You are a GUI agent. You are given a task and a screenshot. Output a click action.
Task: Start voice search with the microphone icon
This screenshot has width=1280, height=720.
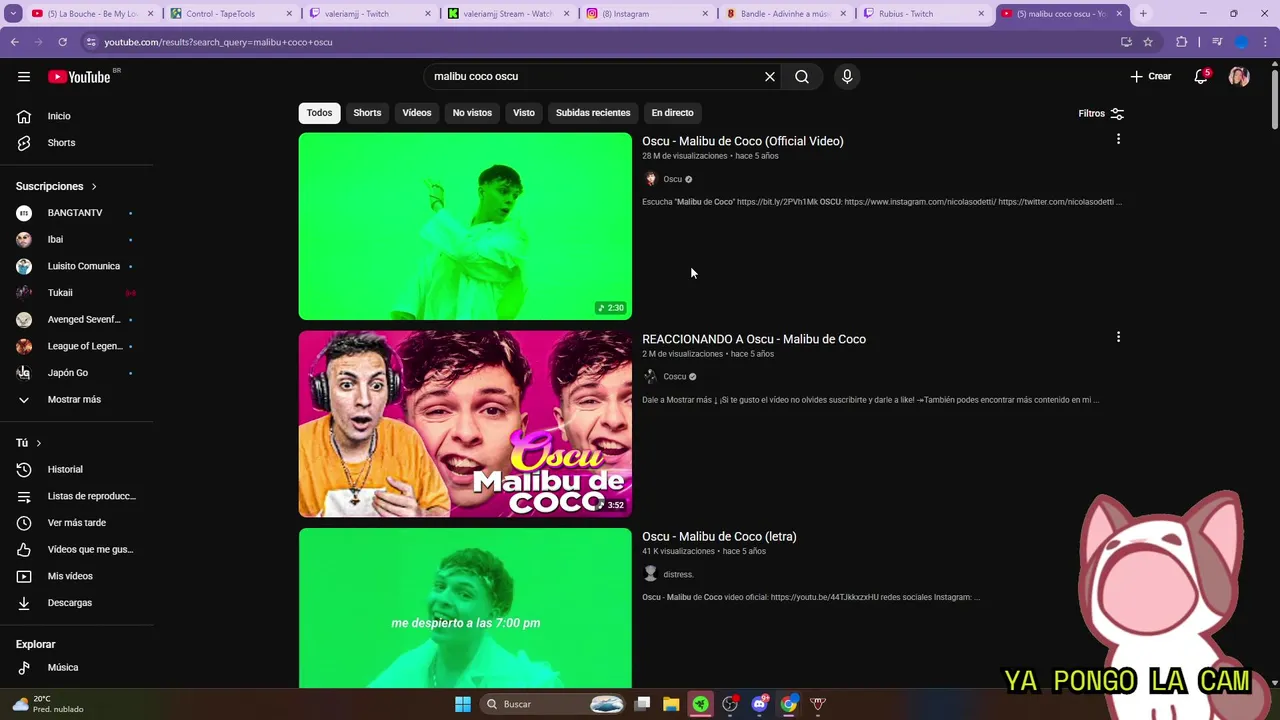[847, 77]
